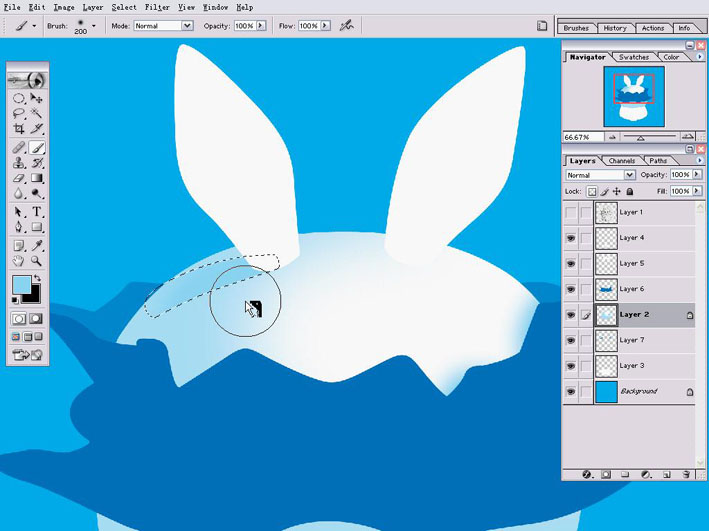The height and width of the screenshot is (531, 709).
Task: Open brush Flow slider arrow
Action: tap(325, 26)
